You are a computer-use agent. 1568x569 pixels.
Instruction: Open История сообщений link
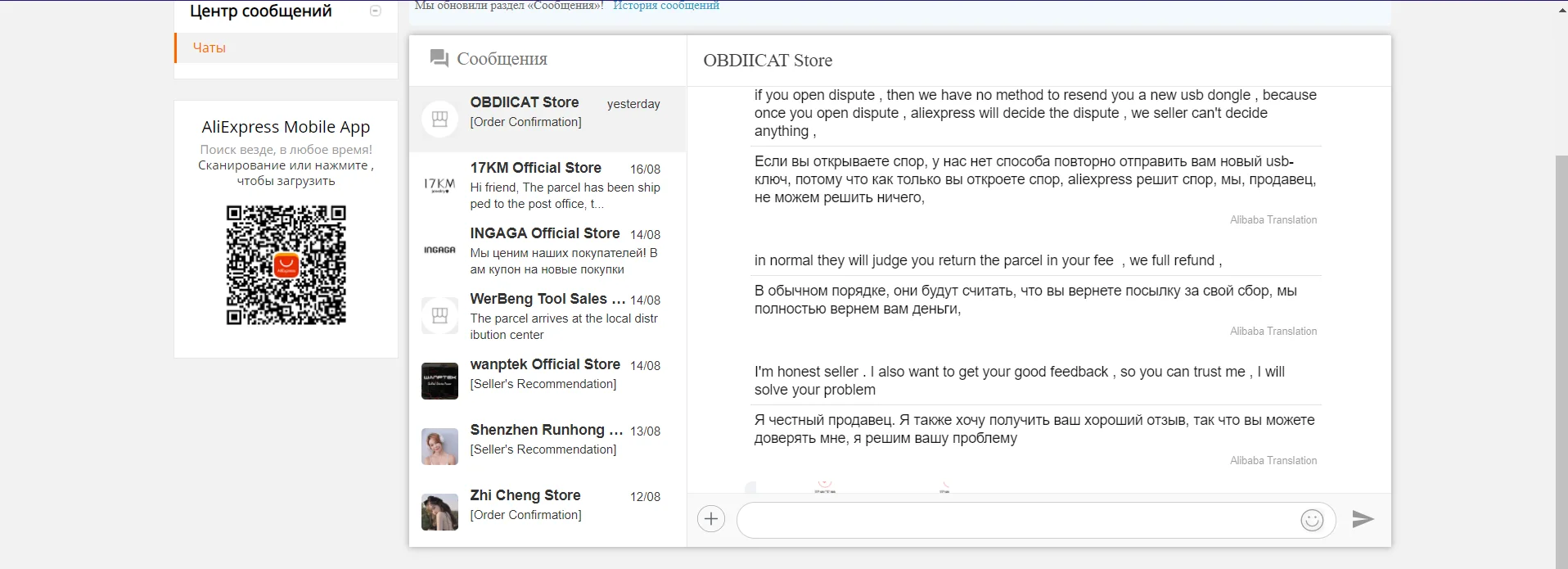tap(666, 6)
